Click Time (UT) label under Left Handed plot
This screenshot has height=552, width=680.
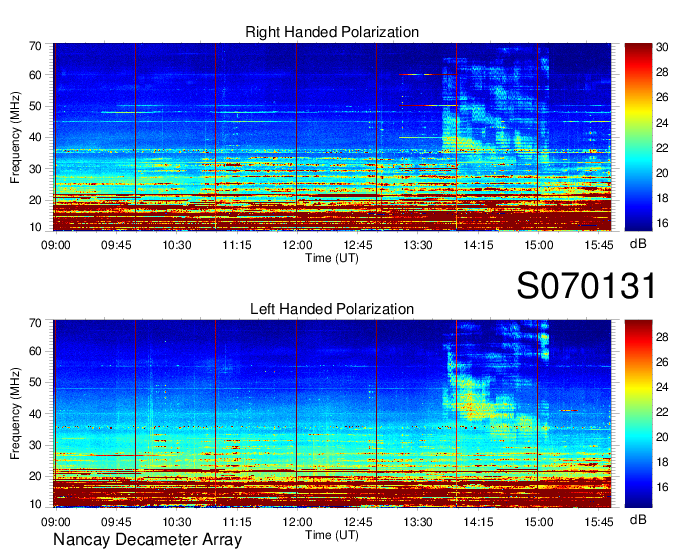click(332, 535)
